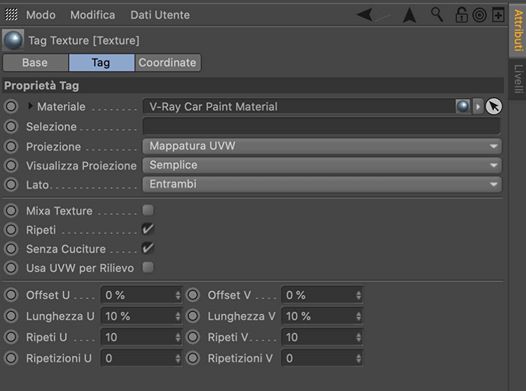The height and width of the screenshot is (391, 526).
Task: Open the Proiezione dropdown showing Mappatura UVW
Action: pyautogui.click(x=322, y=146)
